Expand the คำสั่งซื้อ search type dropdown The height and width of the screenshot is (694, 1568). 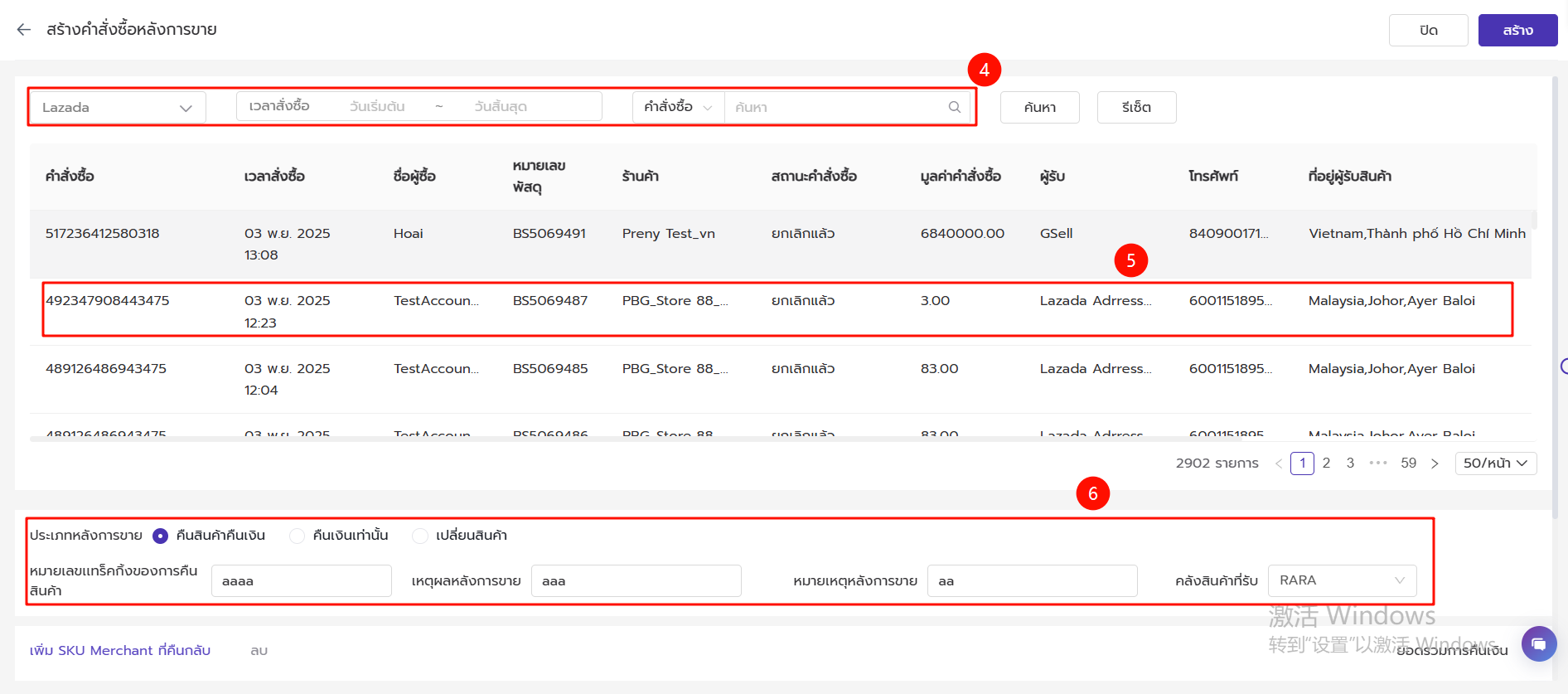678,107
